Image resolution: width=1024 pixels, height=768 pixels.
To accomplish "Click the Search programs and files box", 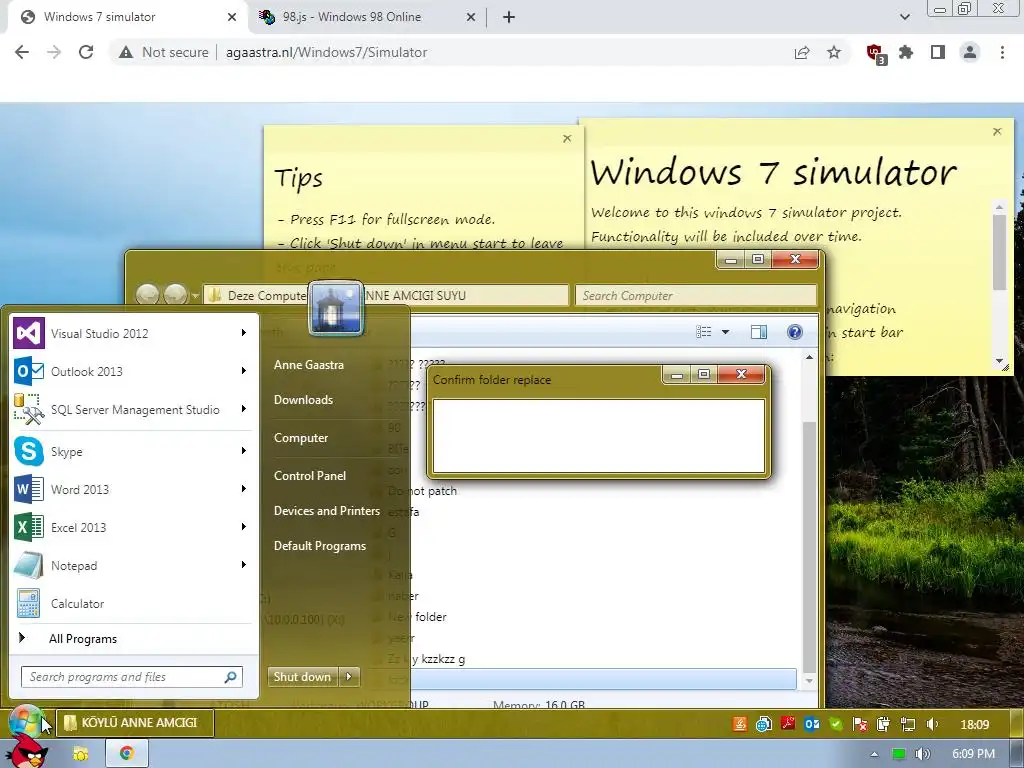I will (x=132, y=677).
